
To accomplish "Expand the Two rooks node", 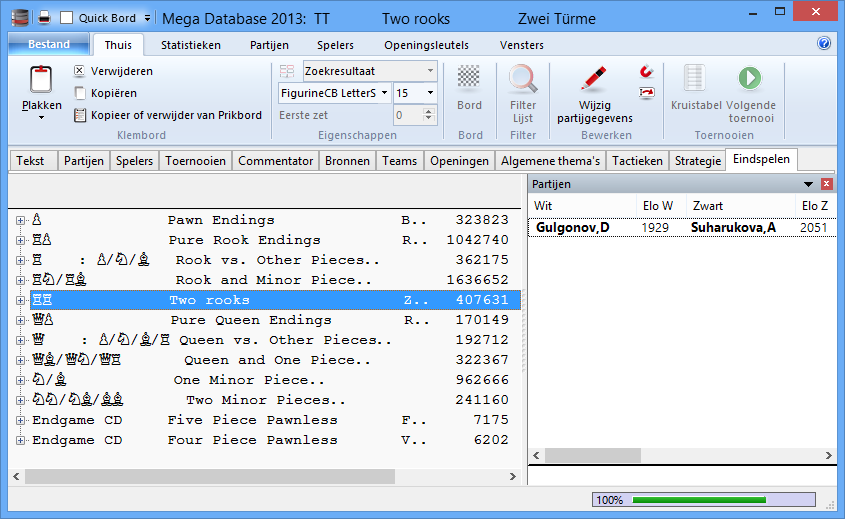I will (x=20, y=300).
